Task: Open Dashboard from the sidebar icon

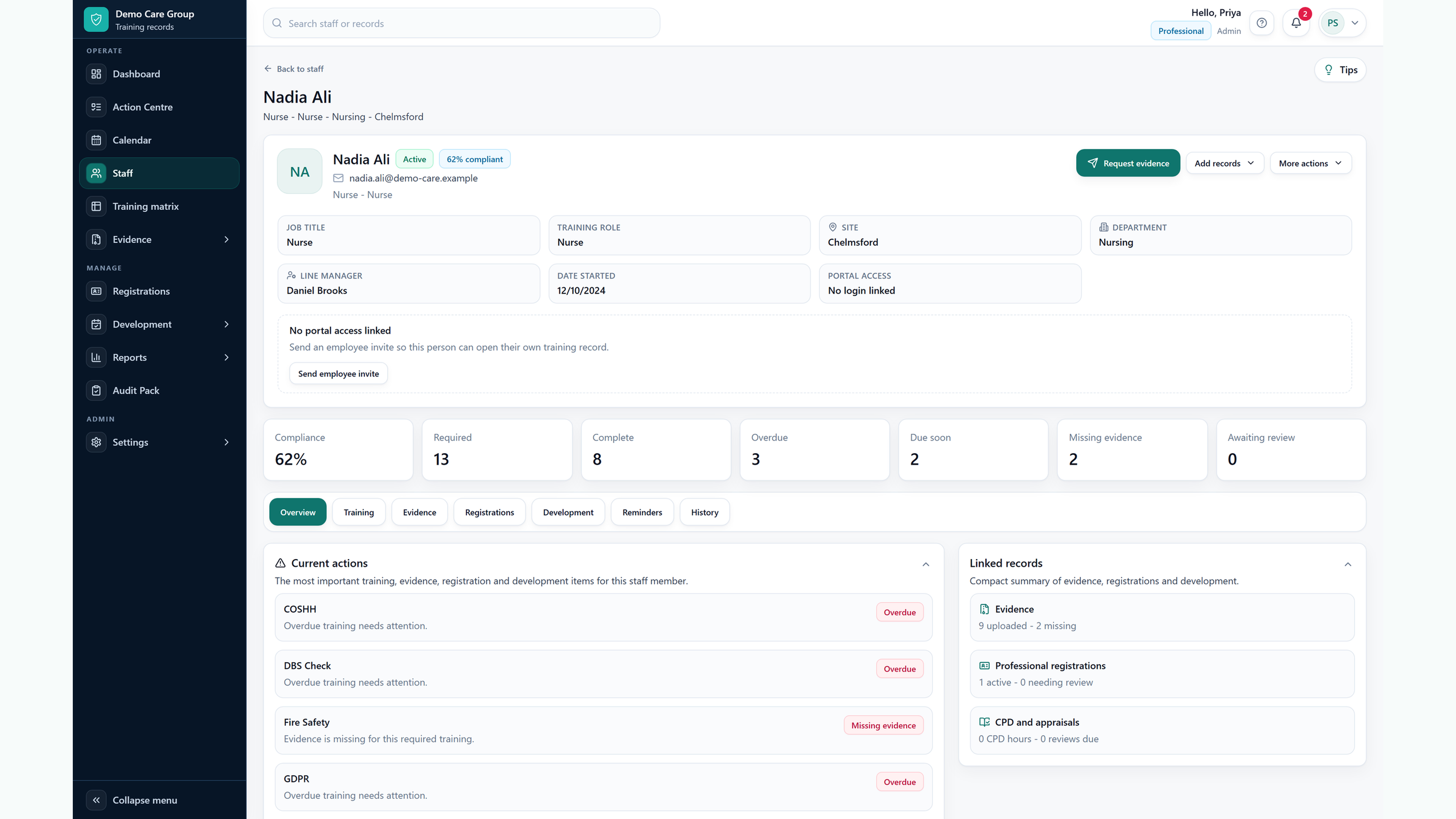Action: (96, 74)
